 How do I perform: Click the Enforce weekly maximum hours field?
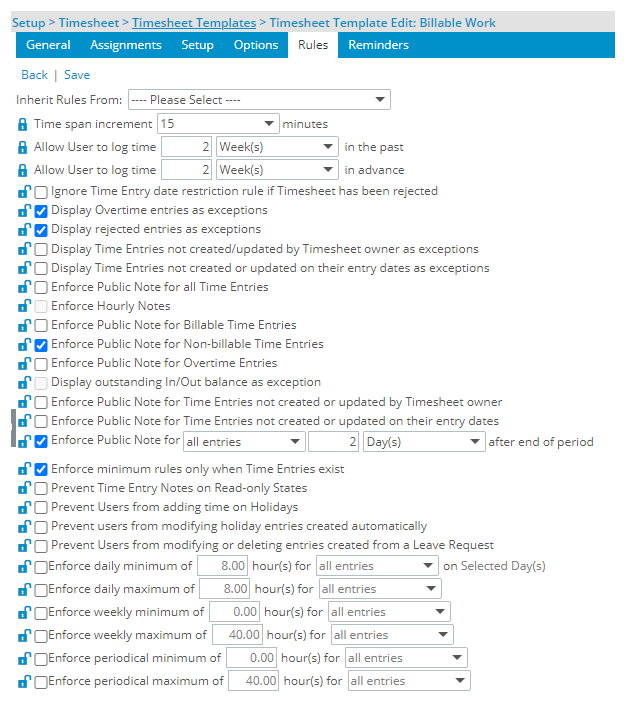(x=238, y=635)
